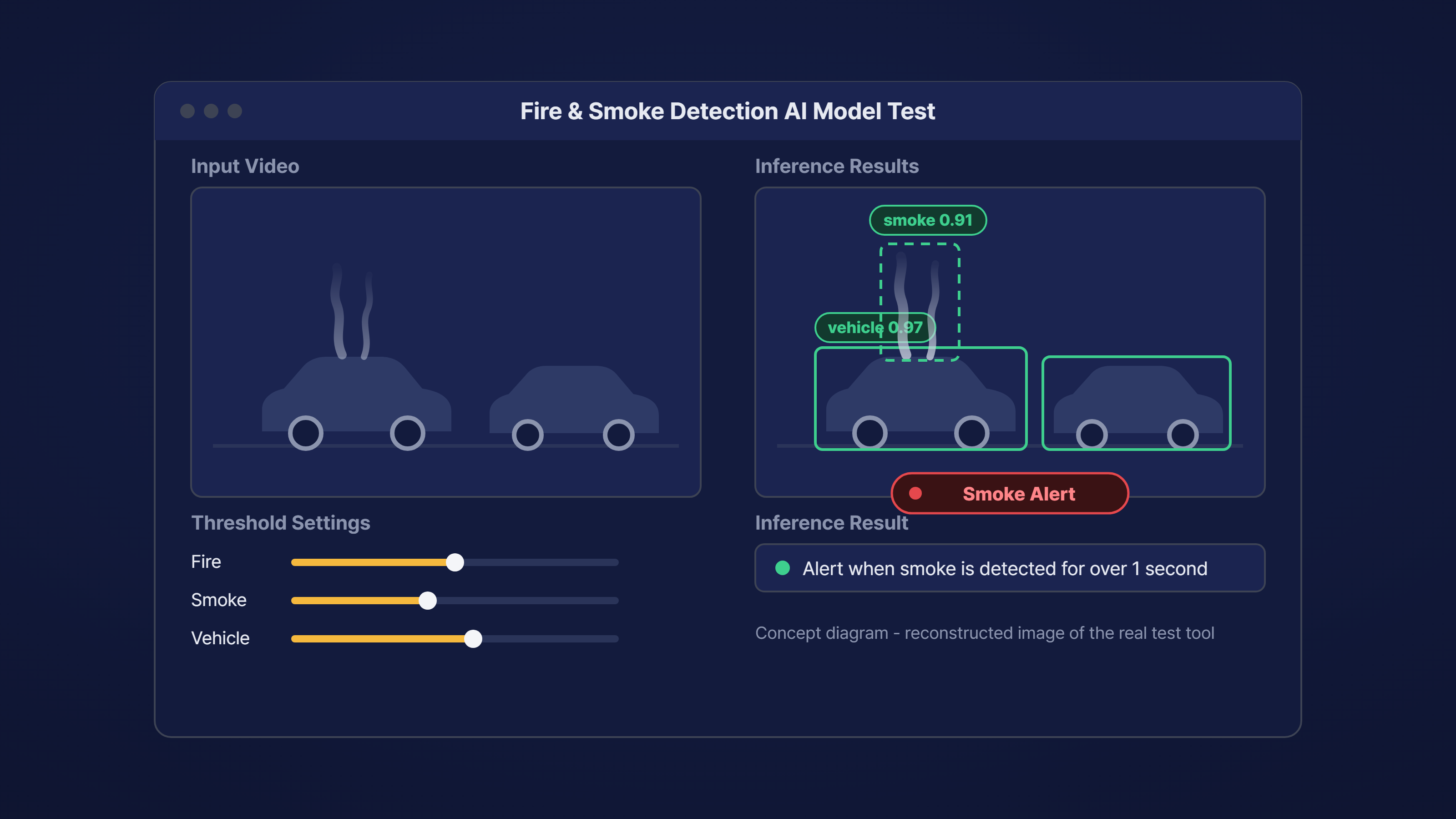
Task: Click the green status dot beside alert rule
Action: pos(782,567)
